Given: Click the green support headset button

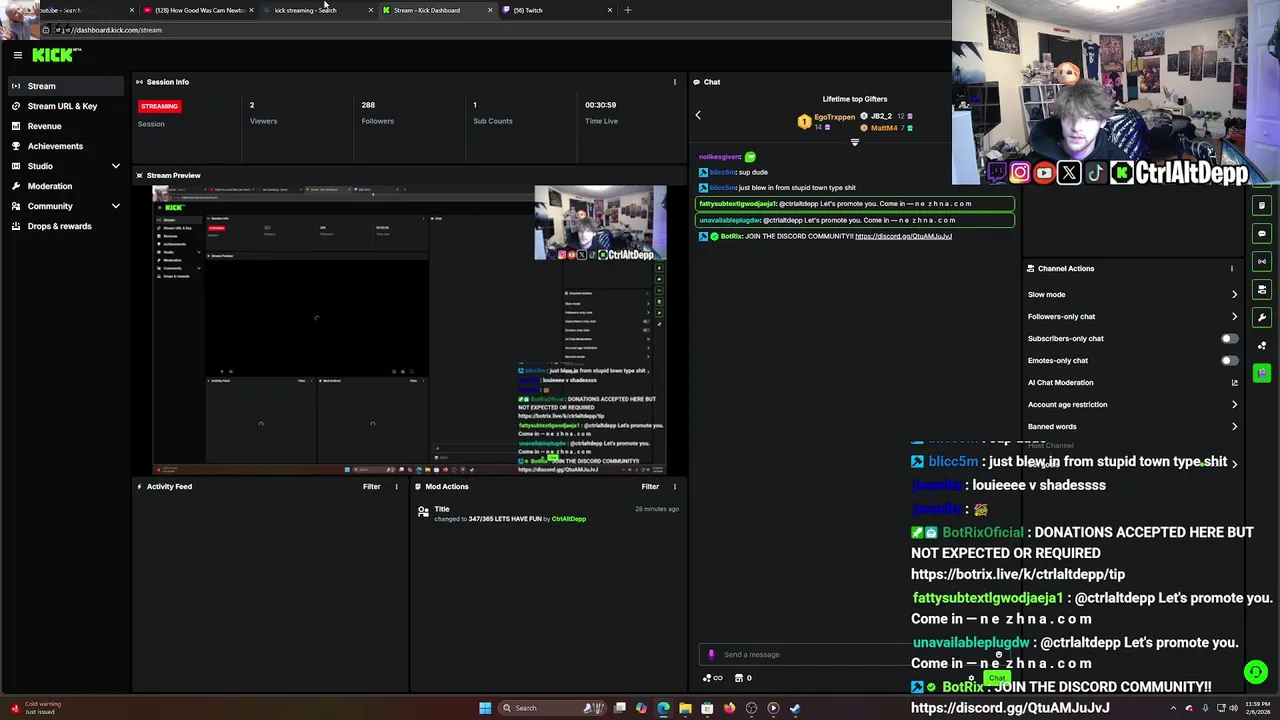Looking at the screenshot, I should point(1255,672).
